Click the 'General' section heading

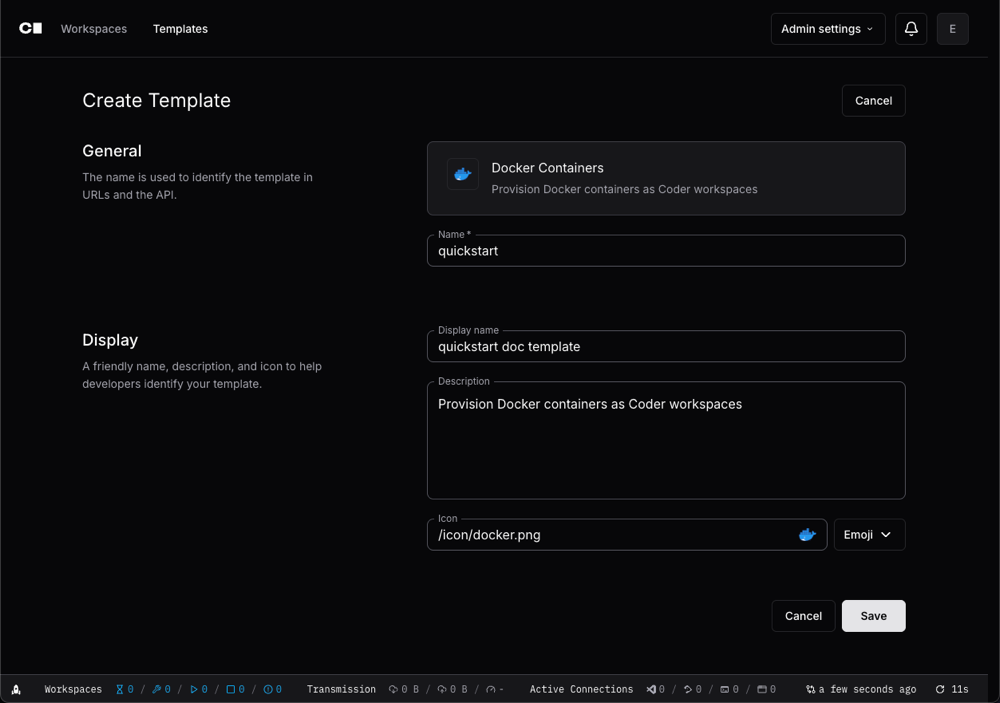[x=112, y=151]
